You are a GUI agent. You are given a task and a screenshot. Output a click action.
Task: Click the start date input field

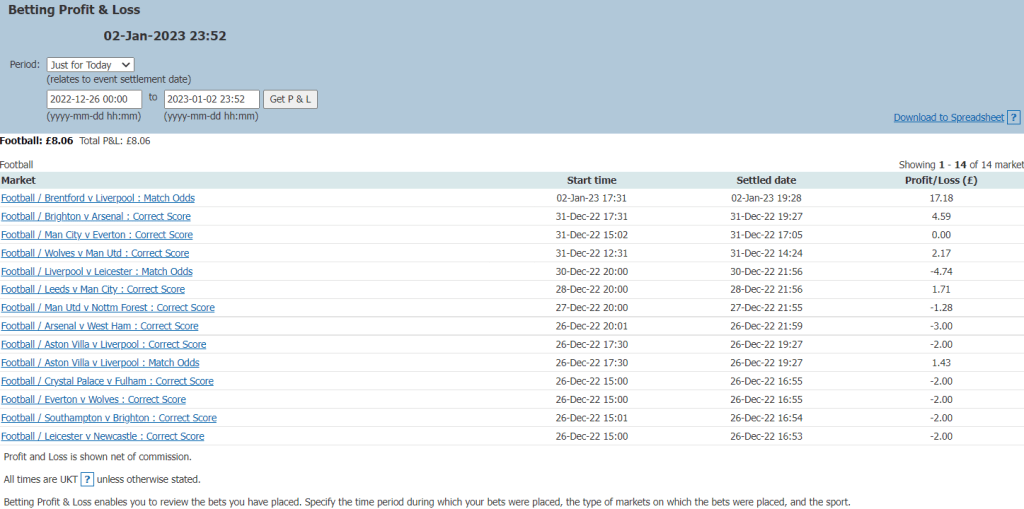[x=94, y=99]
